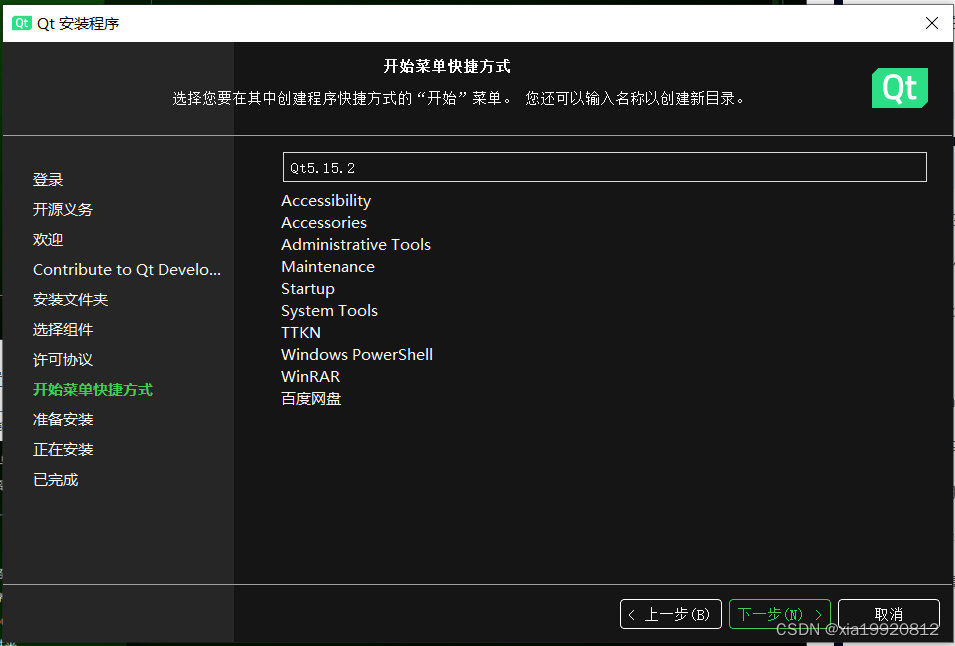Go back with 上一步(B) button
Screen dimensions: 955x646
671,614
